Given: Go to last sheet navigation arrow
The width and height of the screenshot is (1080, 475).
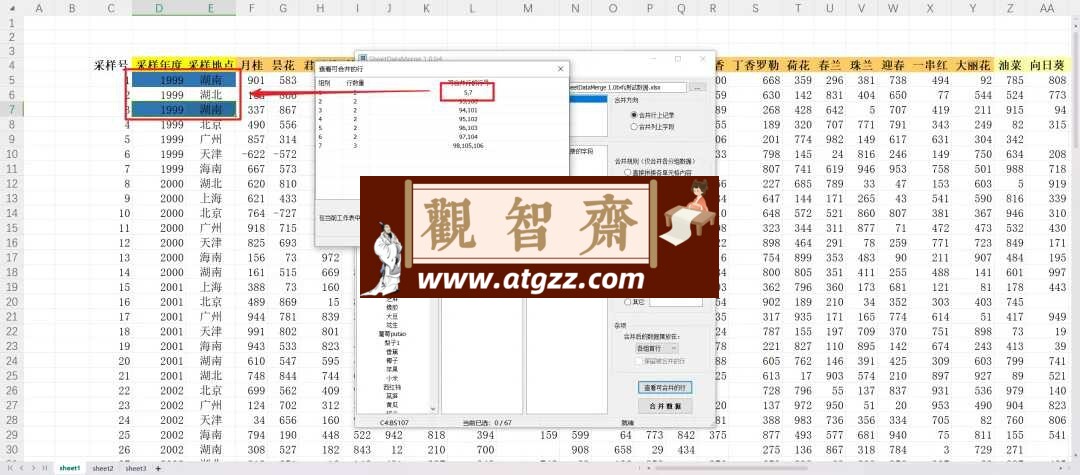Looking at the screenshot, I should [x=45, y=468].
